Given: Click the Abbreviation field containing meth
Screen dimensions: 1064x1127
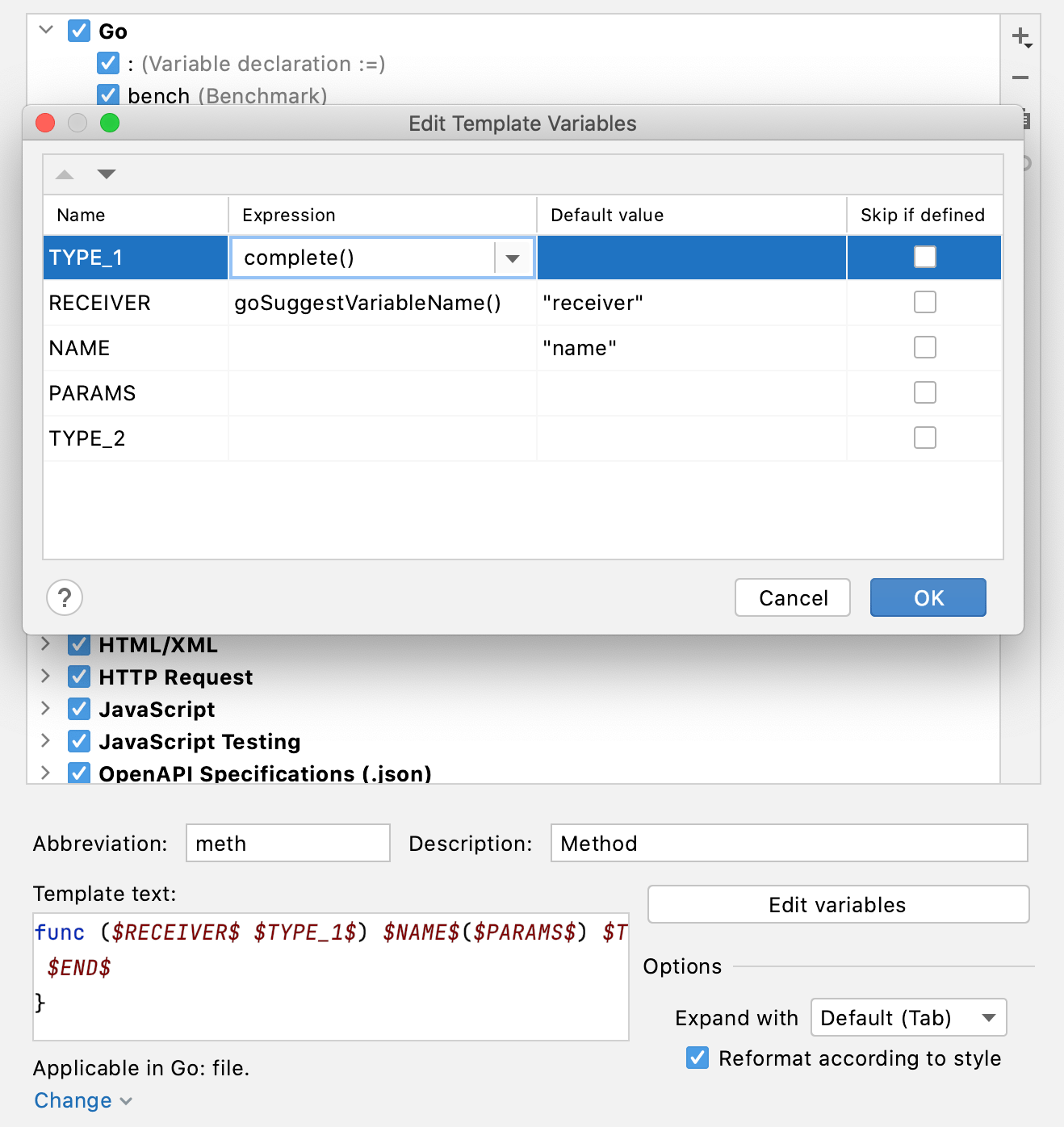Looking at the screenshot, I should tap(287, 843).
